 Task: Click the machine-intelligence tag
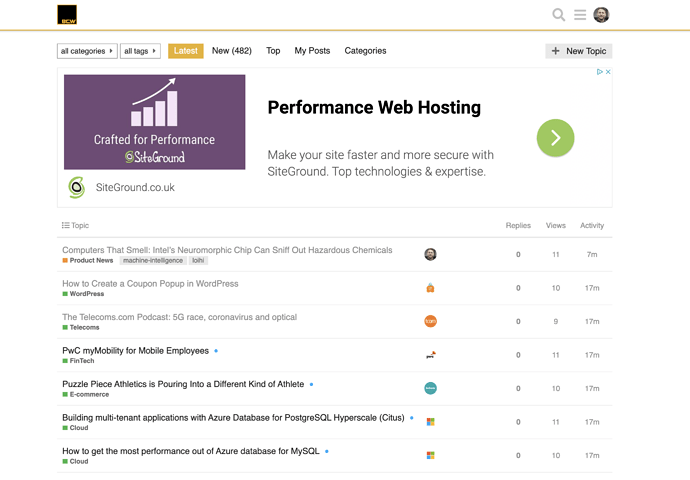(153, 260)
